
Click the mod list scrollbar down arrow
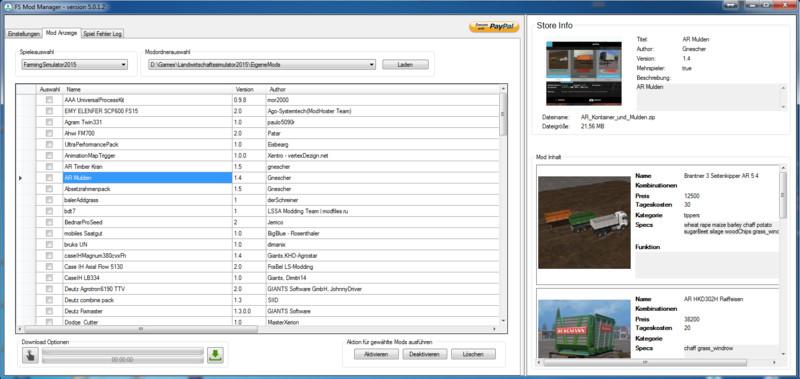tap(503, 320)
